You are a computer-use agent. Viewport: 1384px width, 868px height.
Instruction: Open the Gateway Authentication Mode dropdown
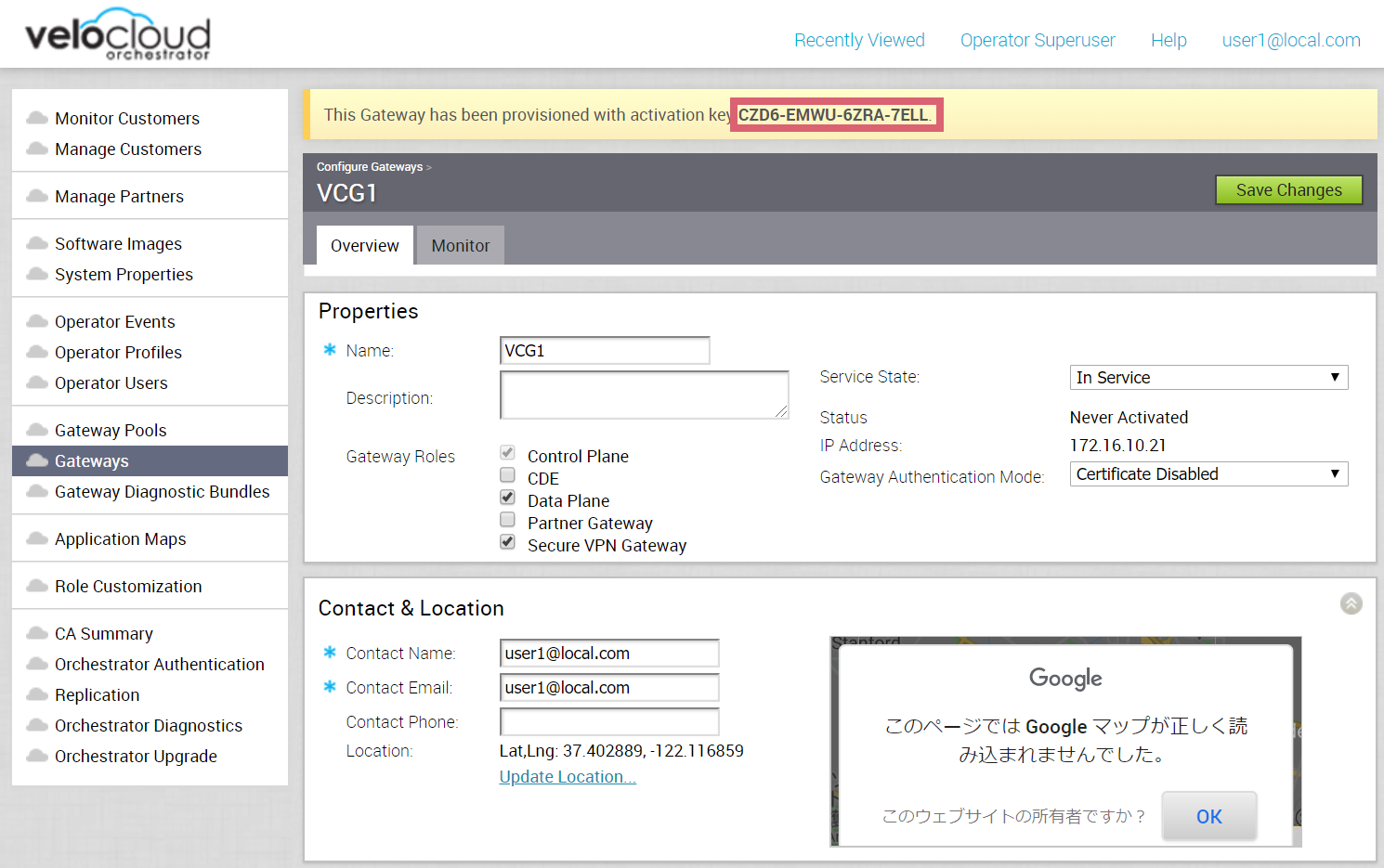pyautogui.click(x=1208, y=474)
